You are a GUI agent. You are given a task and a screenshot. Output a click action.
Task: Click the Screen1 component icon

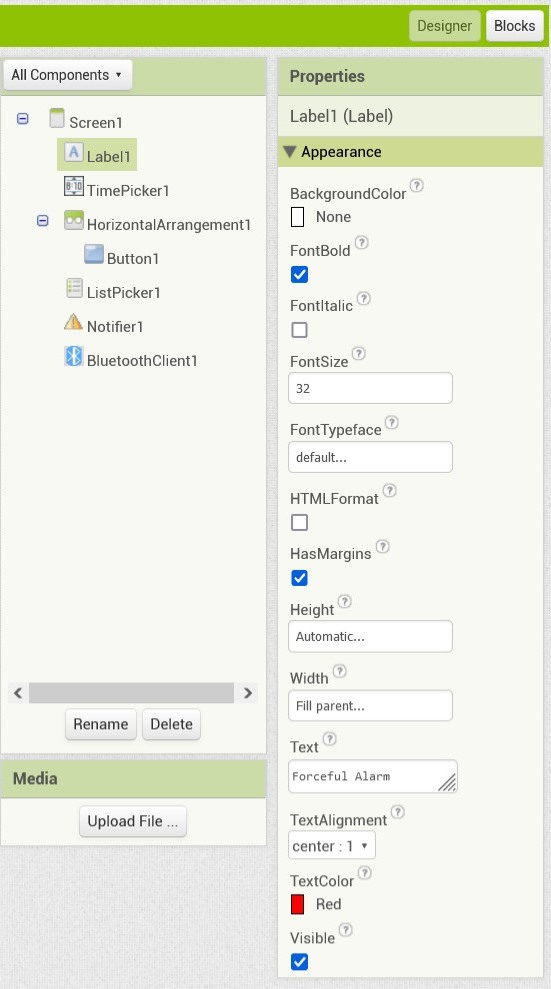(x=57, y=118)
